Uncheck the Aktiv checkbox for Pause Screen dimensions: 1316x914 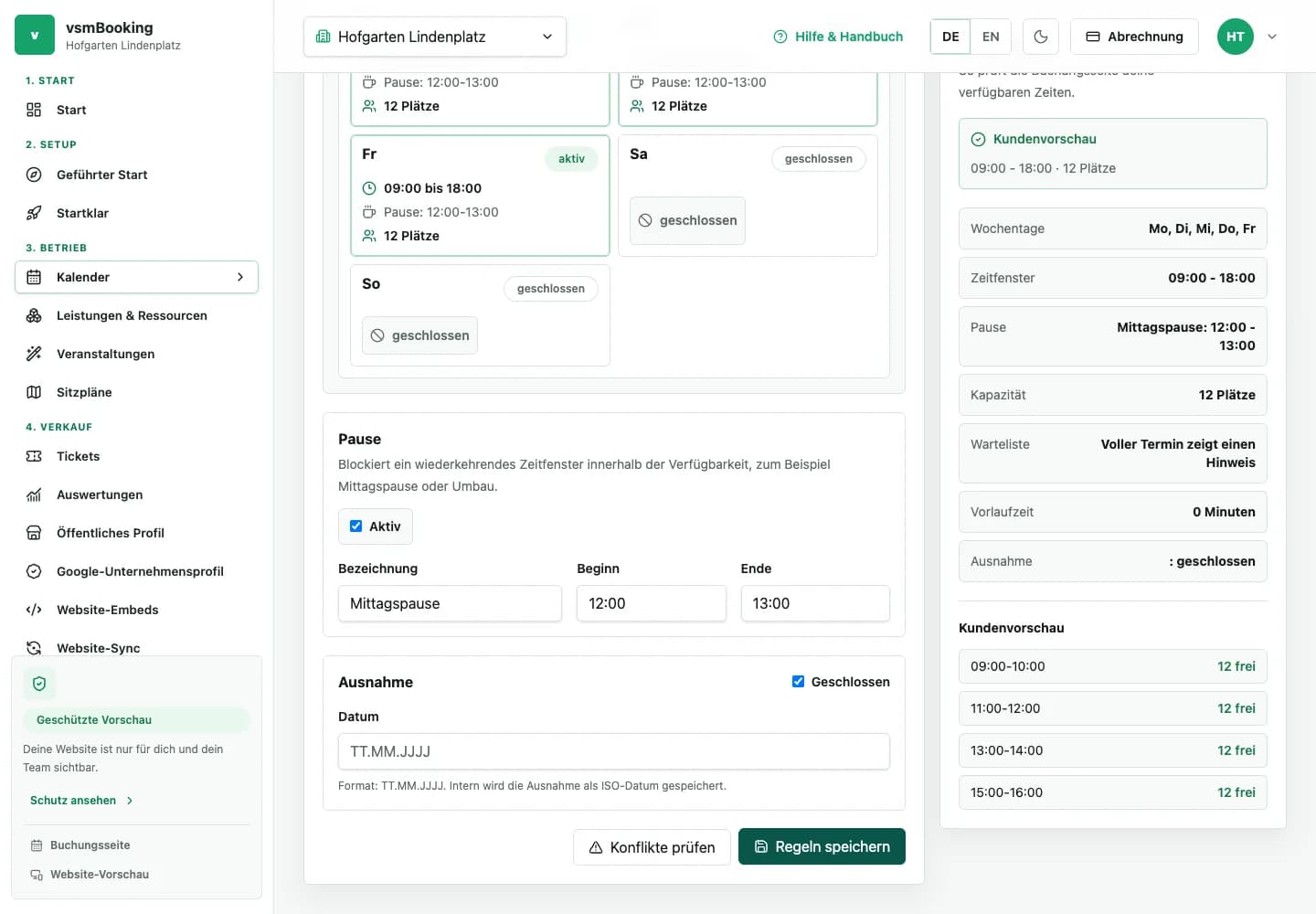(356, 526)
